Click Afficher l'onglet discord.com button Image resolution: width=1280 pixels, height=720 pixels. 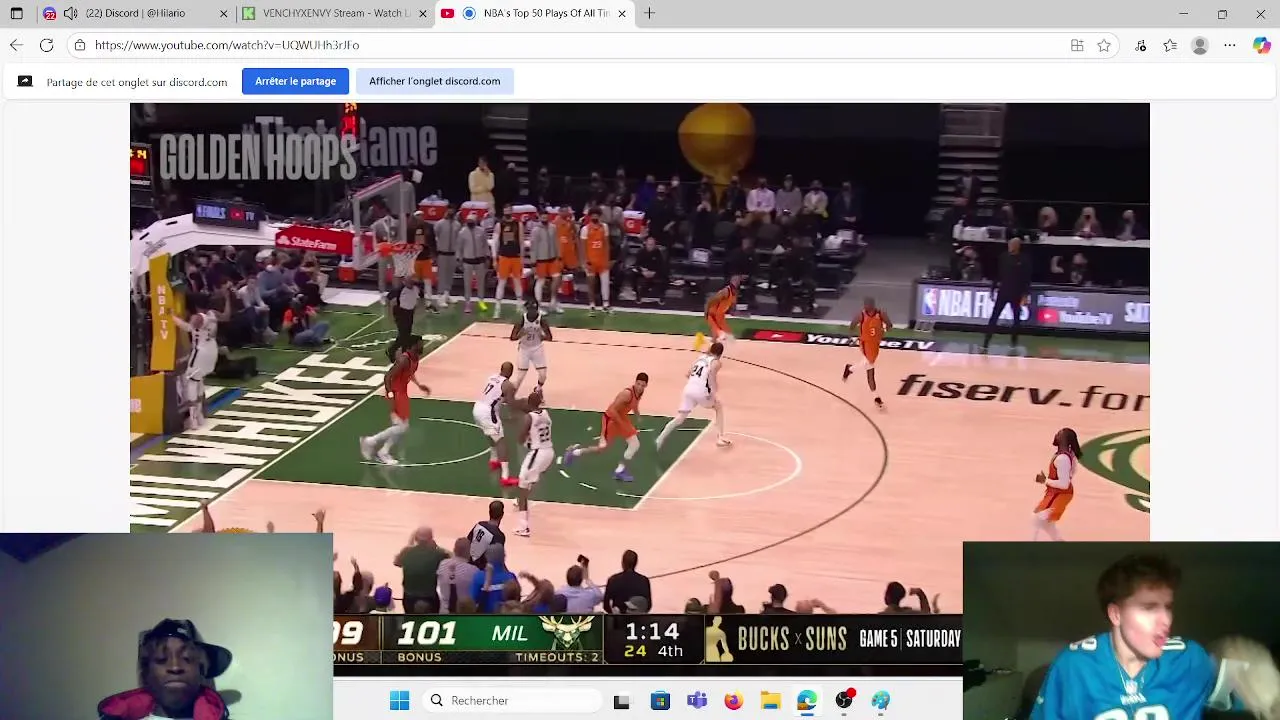click(434, 81)
